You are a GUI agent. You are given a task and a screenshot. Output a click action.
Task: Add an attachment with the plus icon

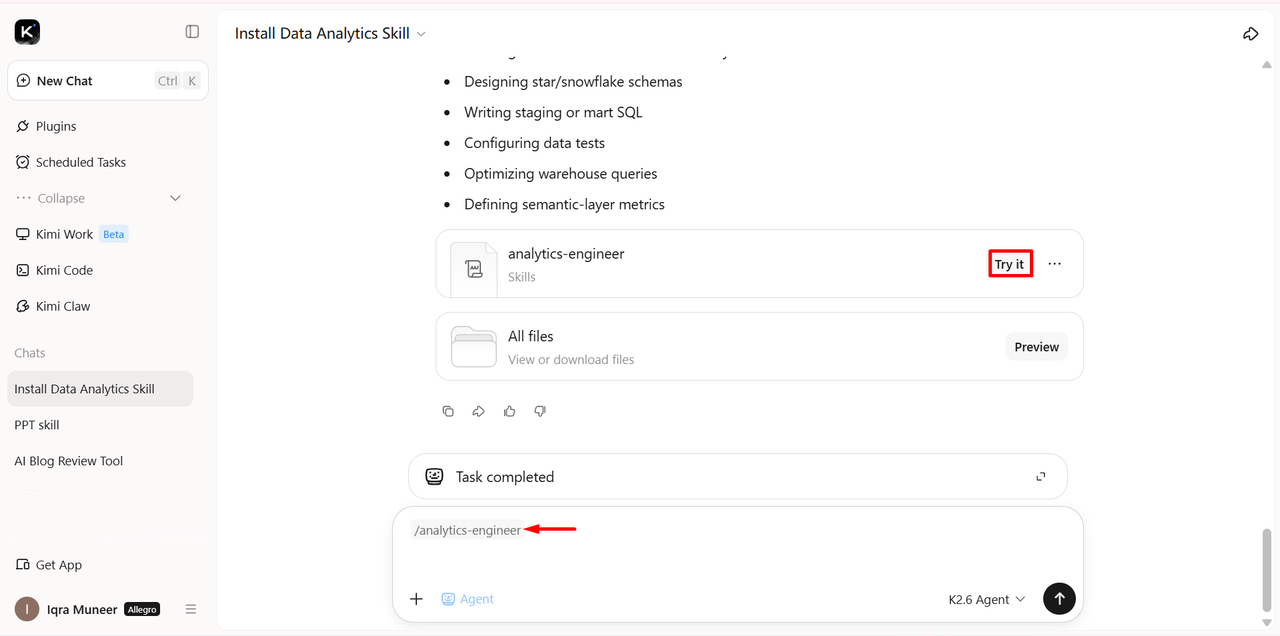pos(417,599)
